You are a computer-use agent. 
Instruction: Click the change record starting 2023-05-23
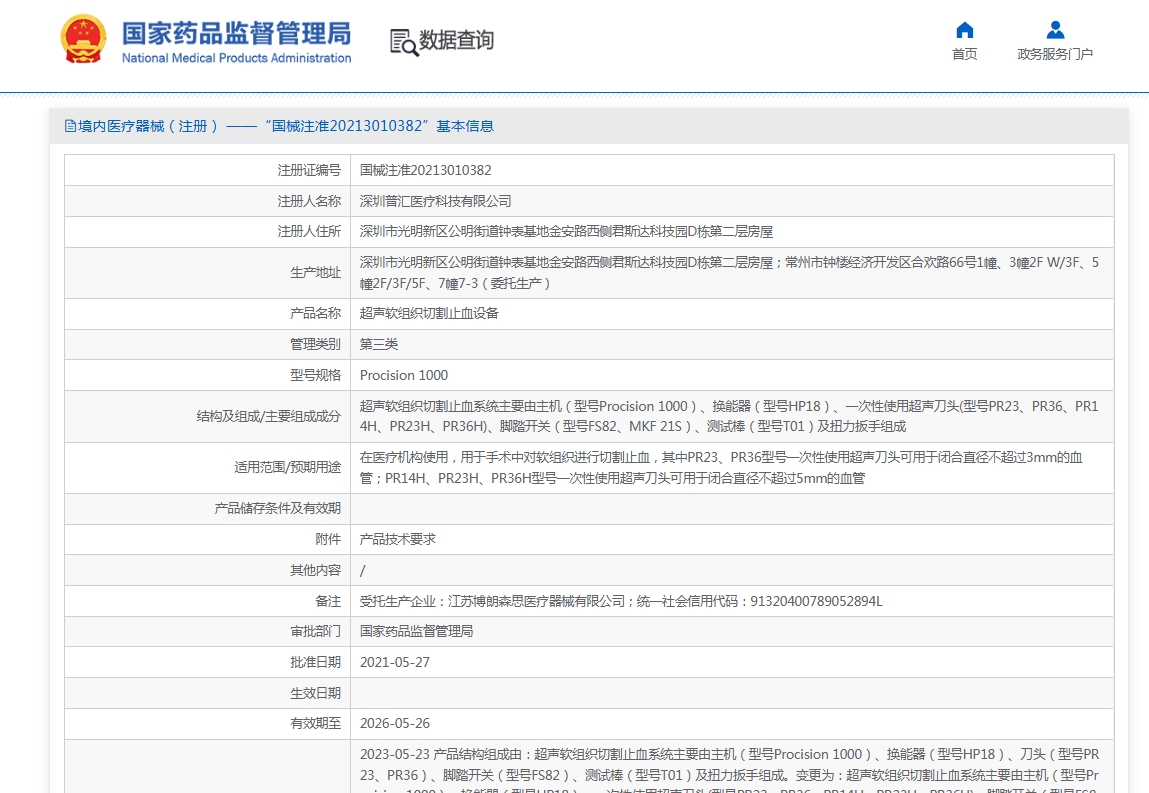(x=730, y=770)
